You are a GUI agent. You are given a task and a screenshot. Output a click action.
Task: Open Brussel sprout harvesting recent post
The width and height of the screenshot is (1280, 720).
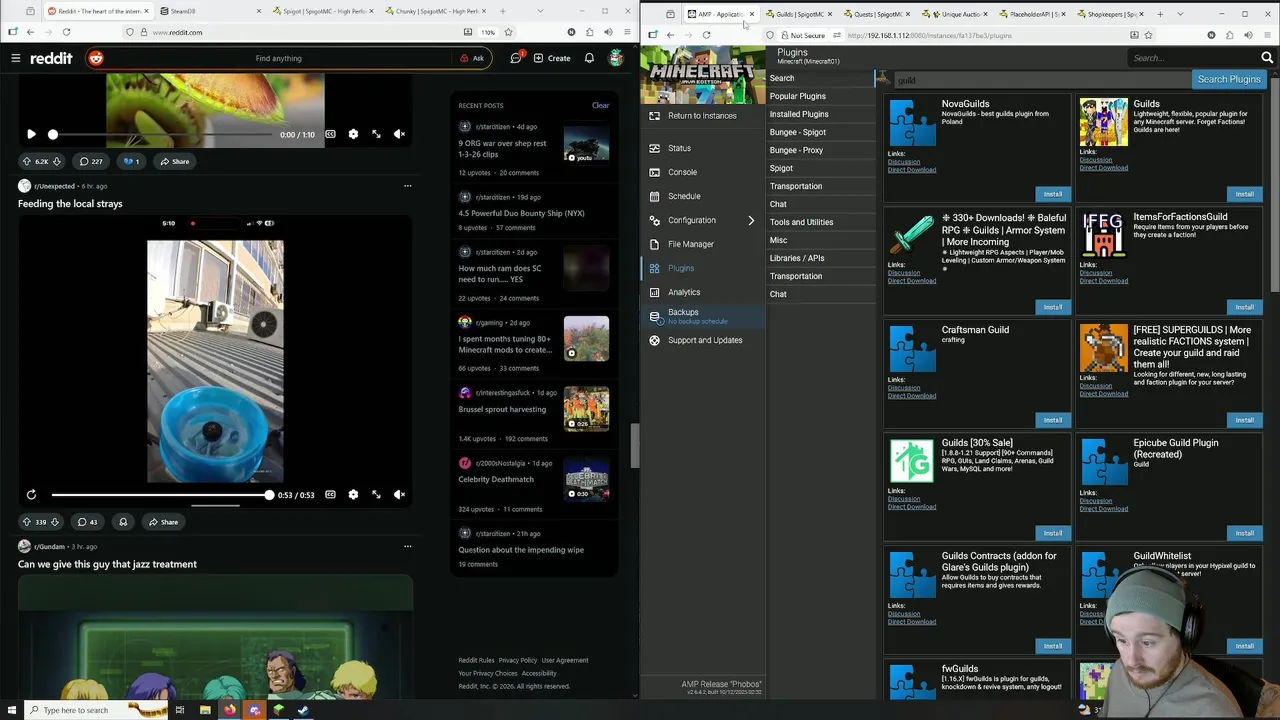pyautogui.click(x=502, y=409)
